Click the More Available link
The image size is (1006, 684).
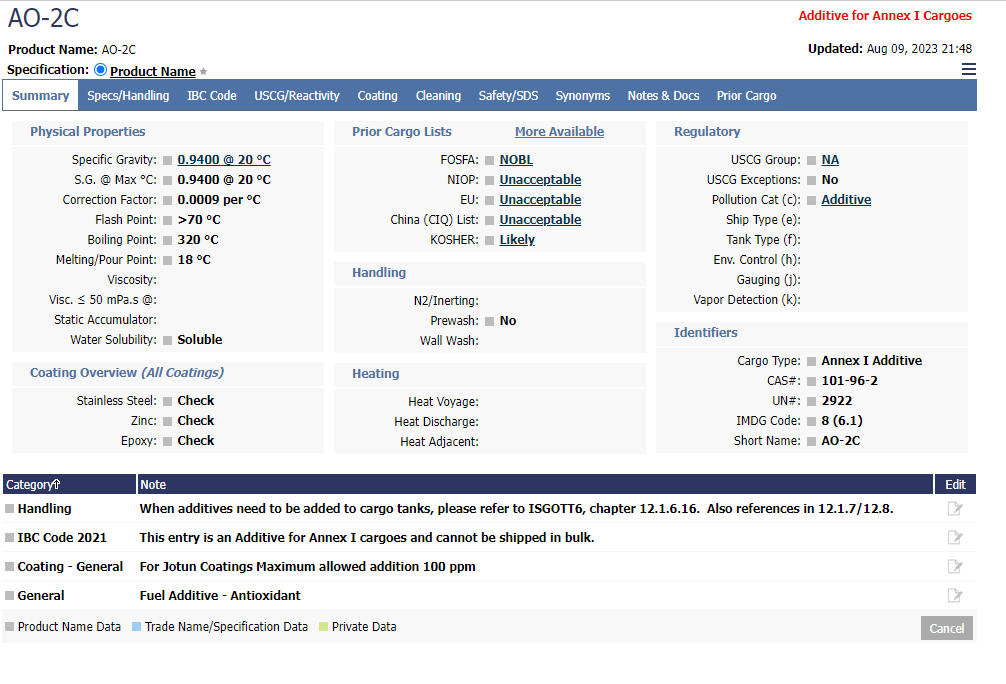tap(559, 132)
